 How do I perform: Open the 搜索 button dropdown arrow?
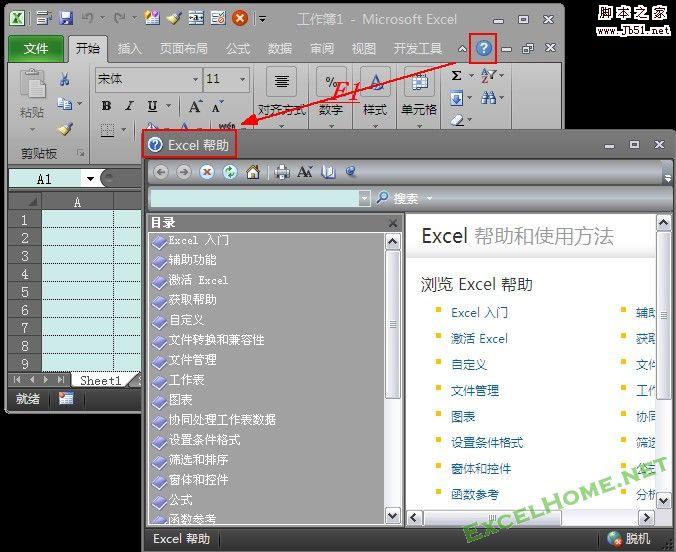(429, 198)
